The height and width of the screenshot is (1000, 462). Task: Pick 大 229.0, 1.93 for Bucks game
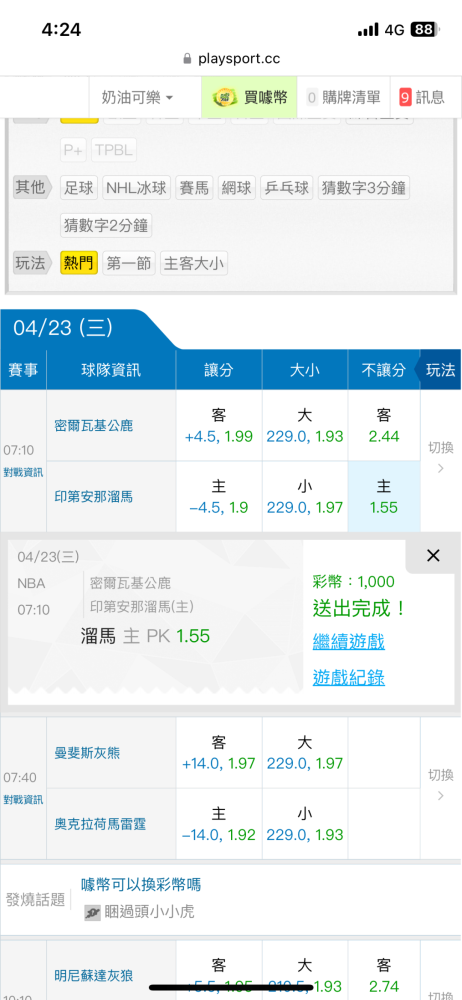click(x=305, y=425)
